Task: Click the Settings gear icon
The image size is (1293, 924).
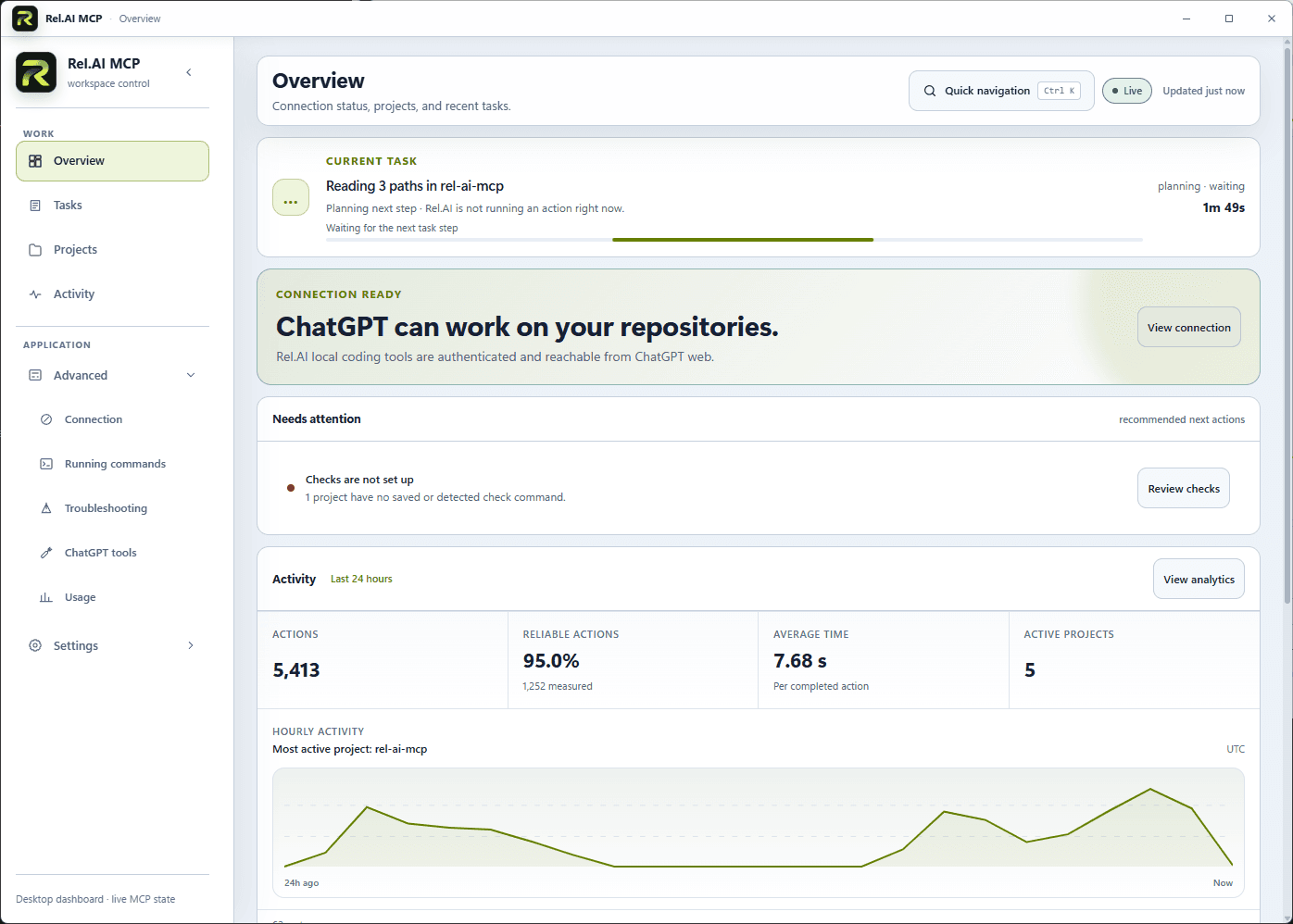Action: click(x=35, y=645)
